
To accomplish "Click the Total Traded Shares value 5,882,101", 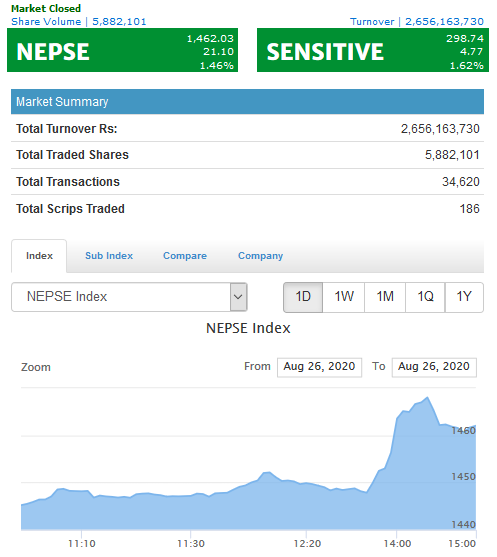I will (x=452, y=155).
